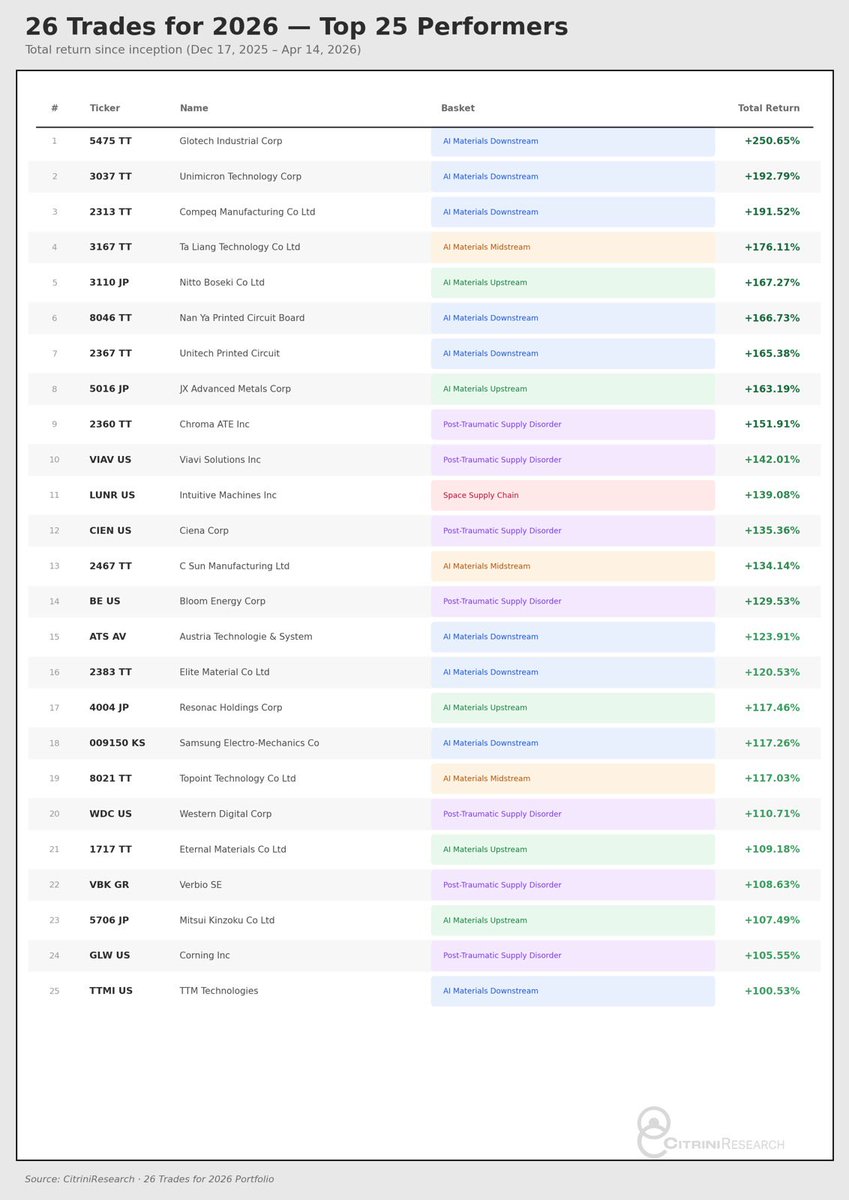The width and height of the screenshot is (849, 1200).
Task: Click the +139.08% return value
Action: coord(772,495)
